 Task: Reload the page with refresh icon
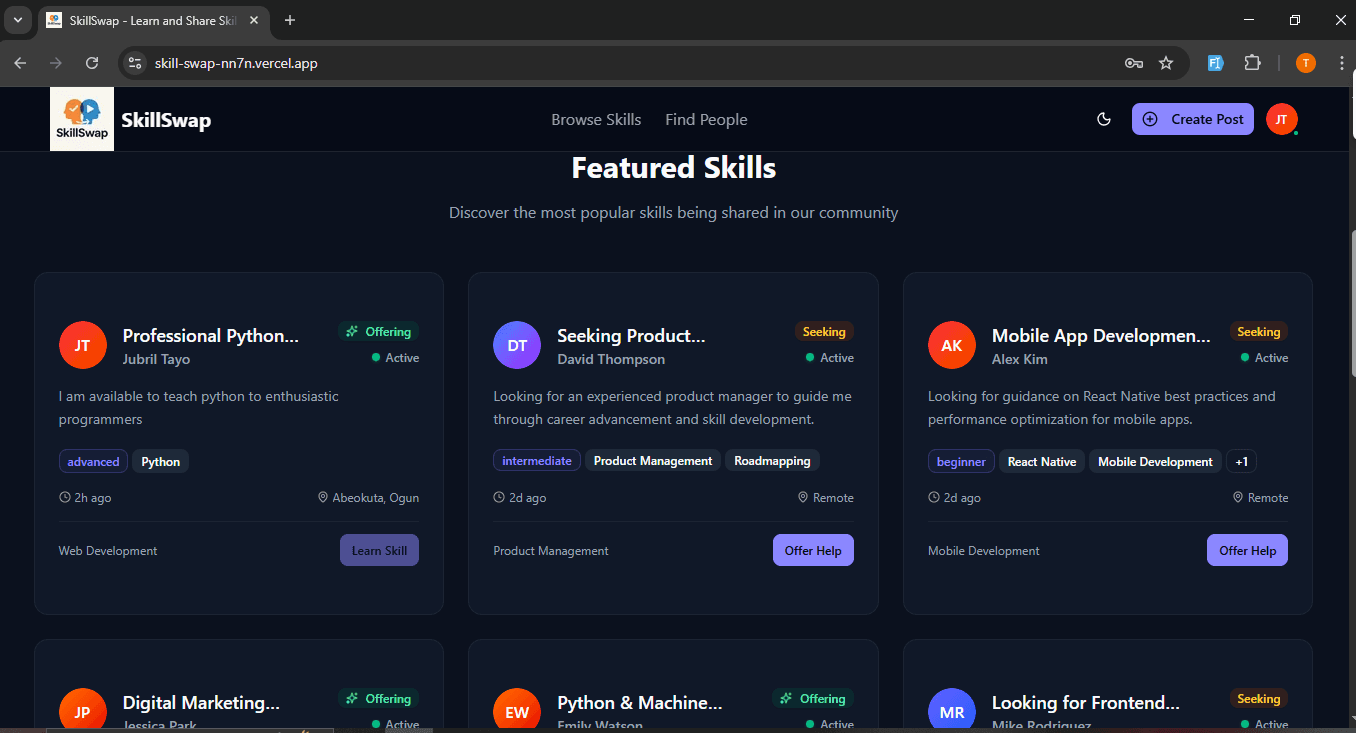92,63
